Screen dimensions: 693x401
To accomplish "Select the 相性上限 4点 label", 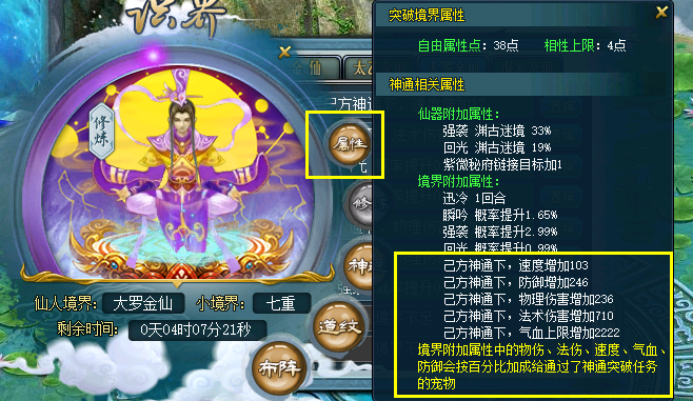I will click(x=585, y=45).
